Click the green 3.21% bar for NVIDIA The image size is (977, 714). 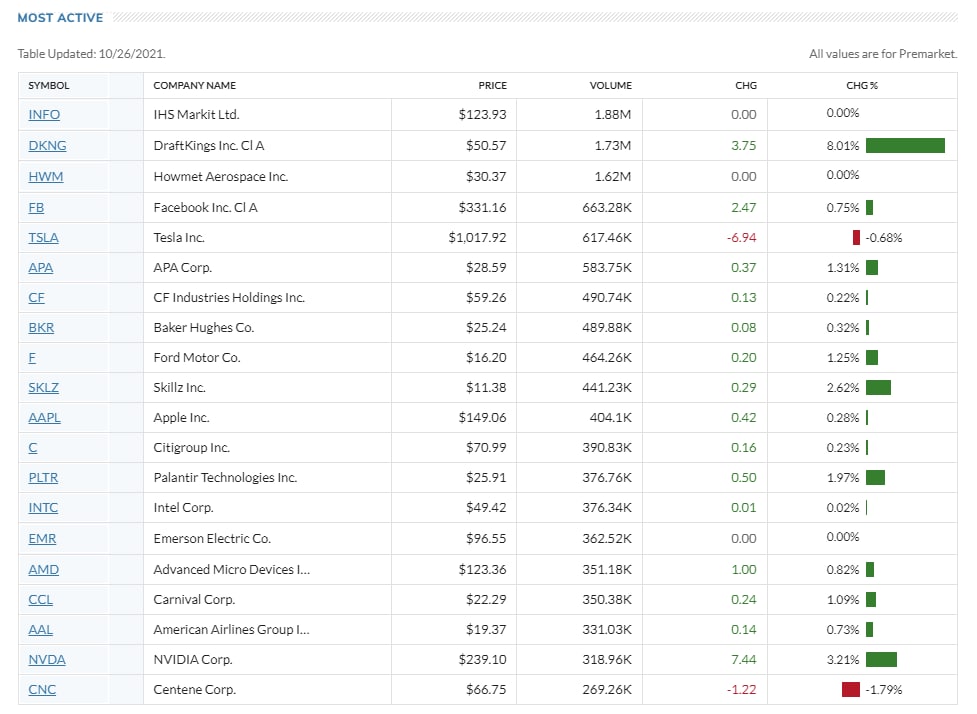pos(881,659)
